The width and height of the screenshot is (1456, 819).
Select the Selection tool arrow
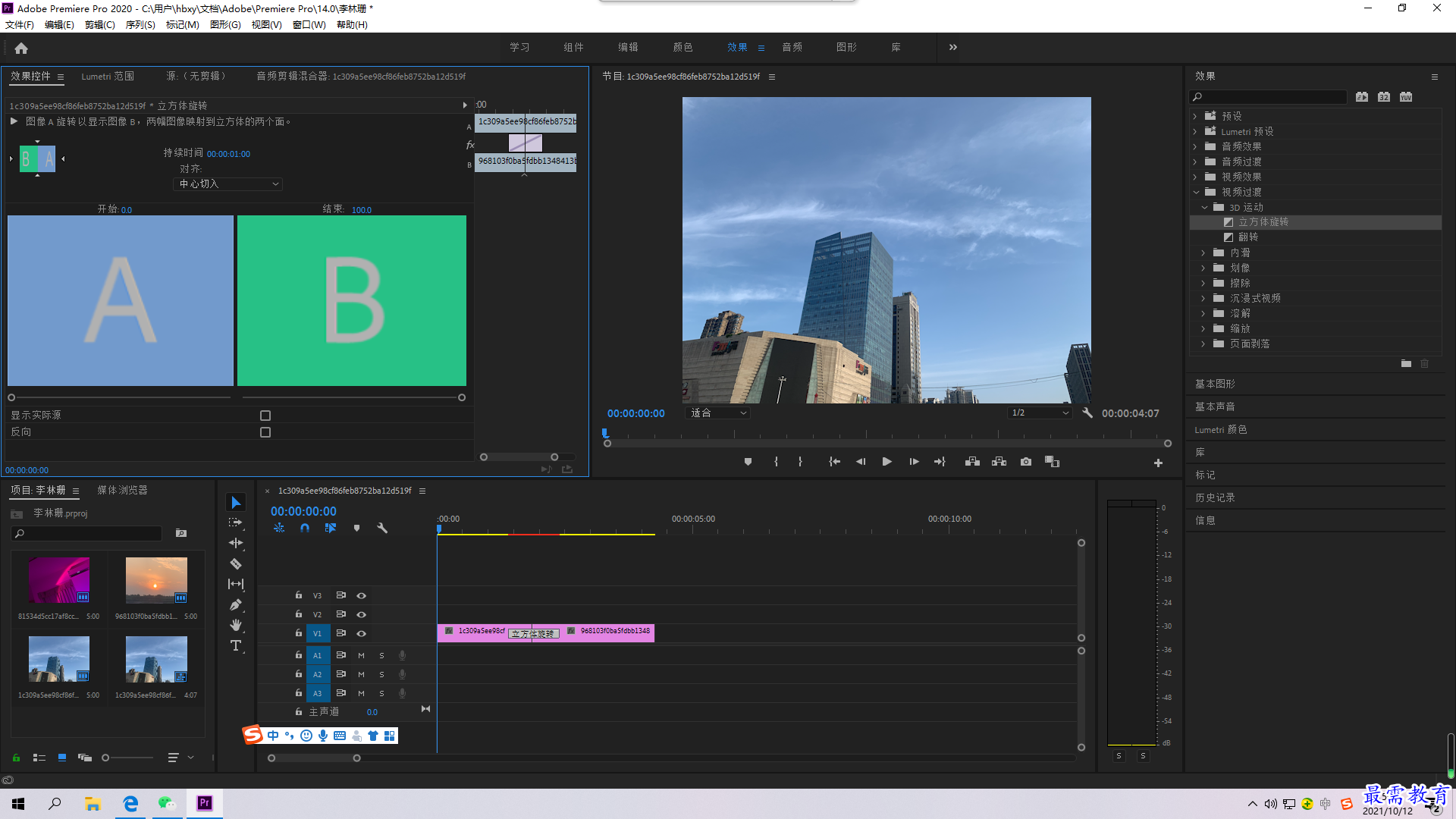[x=236, y=503]
